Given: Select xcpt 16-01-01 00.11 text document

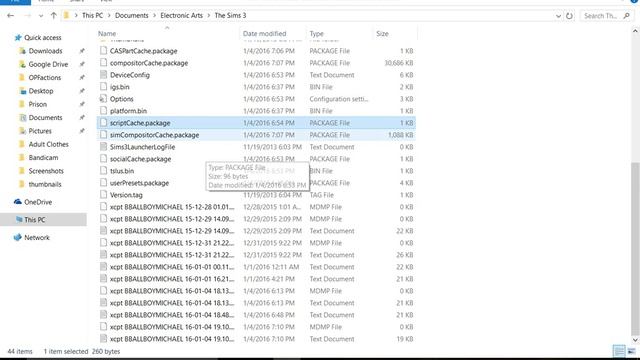Looking at the screenshot, I should (172, 267).
